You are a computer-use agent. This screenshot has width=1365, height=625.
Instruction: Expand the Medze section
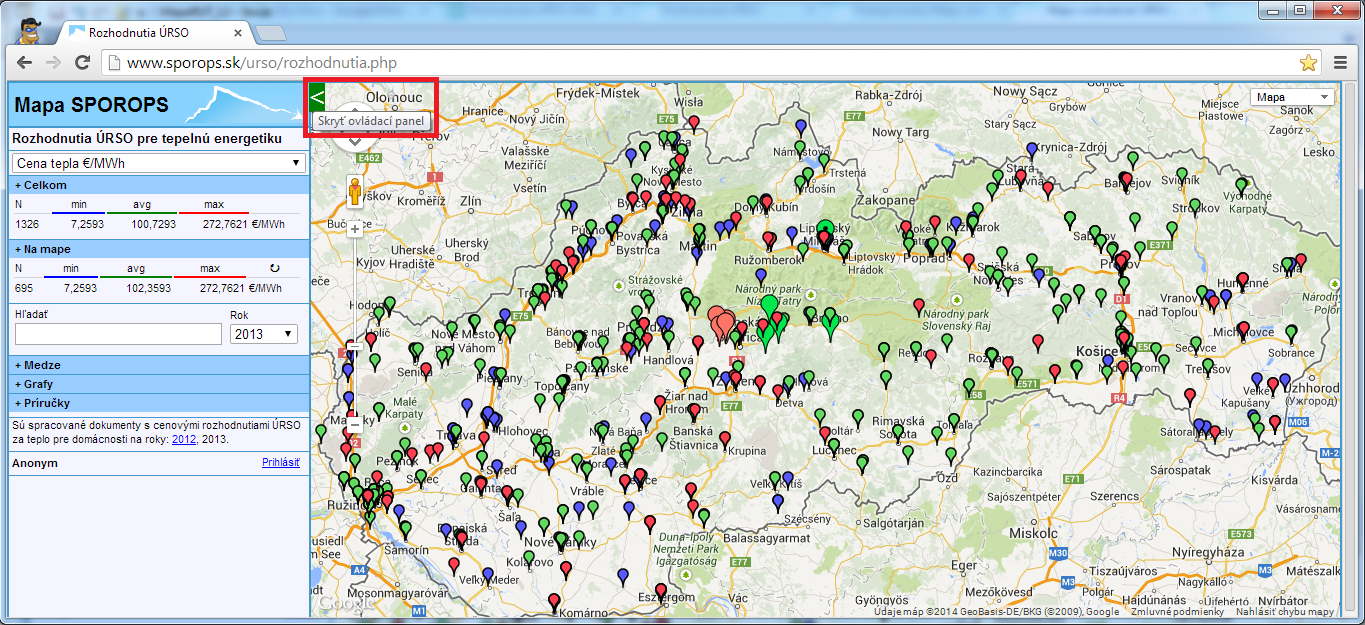[x=159, y=365]
